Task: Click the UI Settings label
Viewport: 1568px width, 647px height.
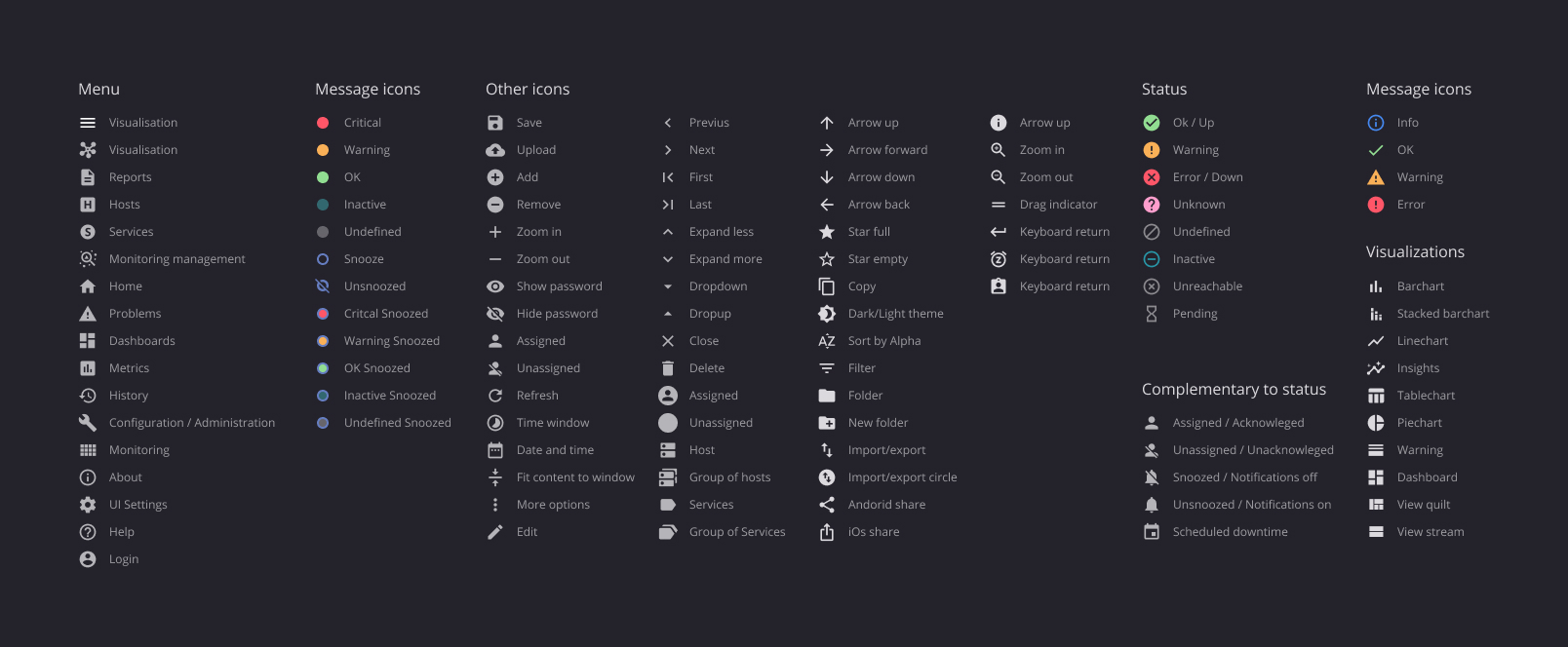Action: pos(137,505)
